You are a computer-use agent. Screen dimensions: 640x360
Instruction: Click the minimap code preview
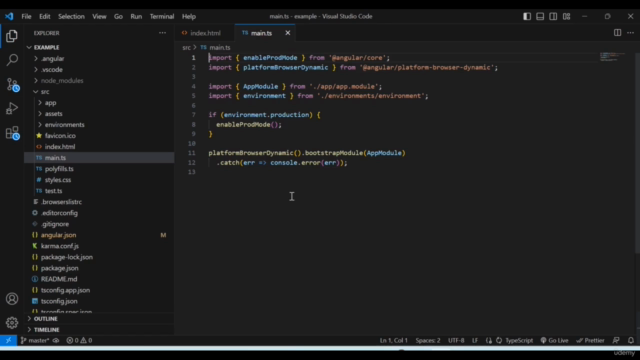pyautogui.click(x=612, y=56)
